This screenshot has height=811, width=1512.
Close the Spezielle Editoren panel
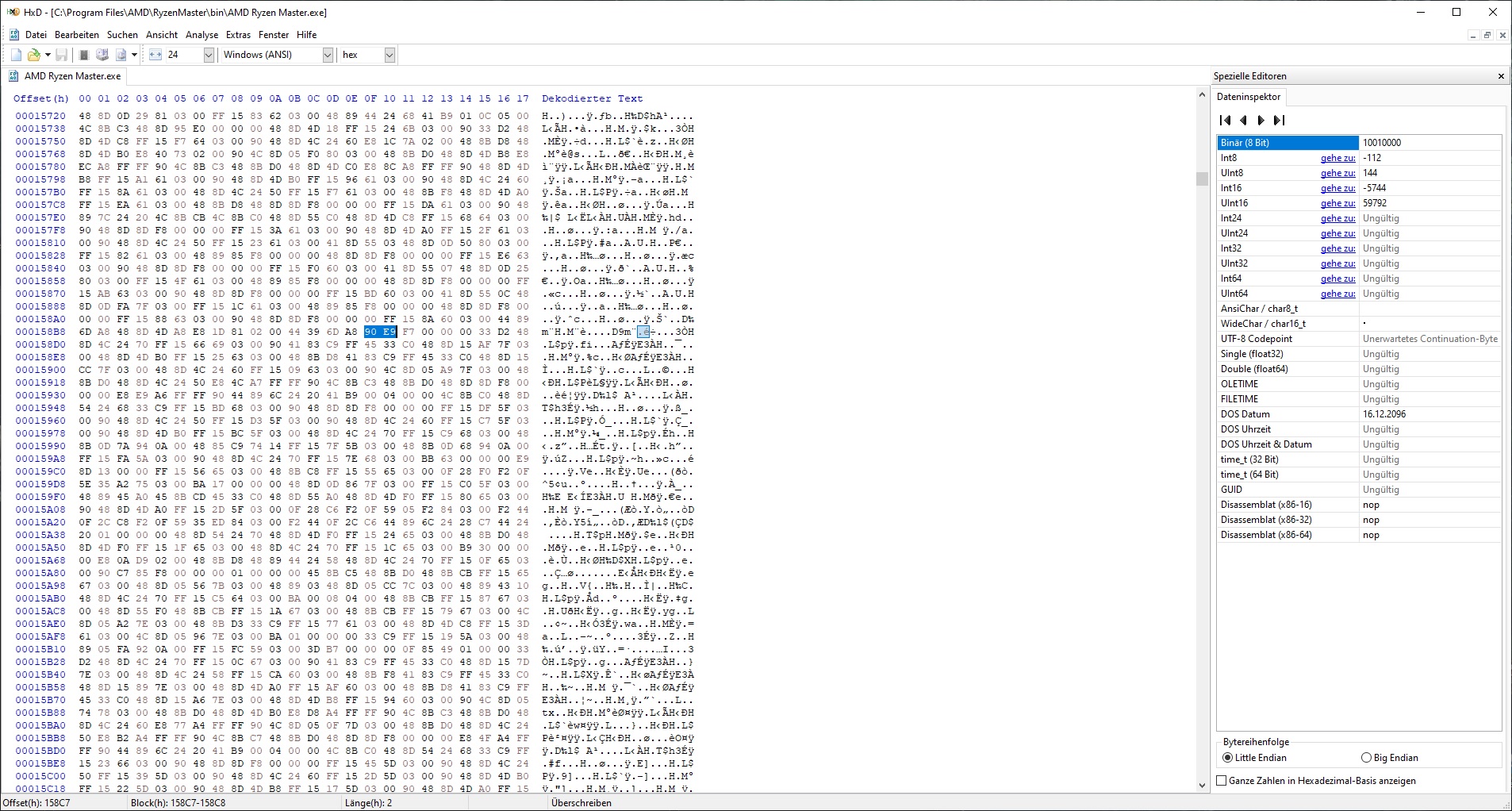(1501, 76)
